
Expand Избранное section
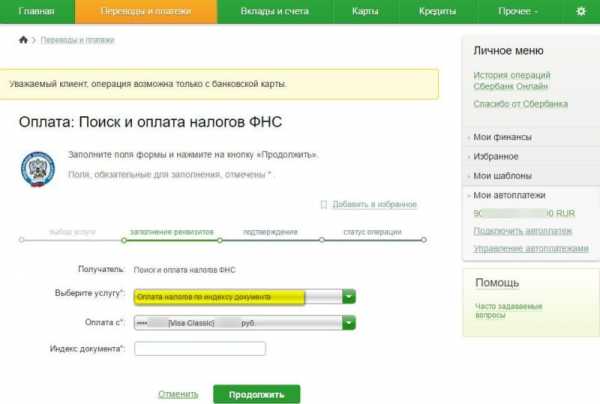click(496, 156)
